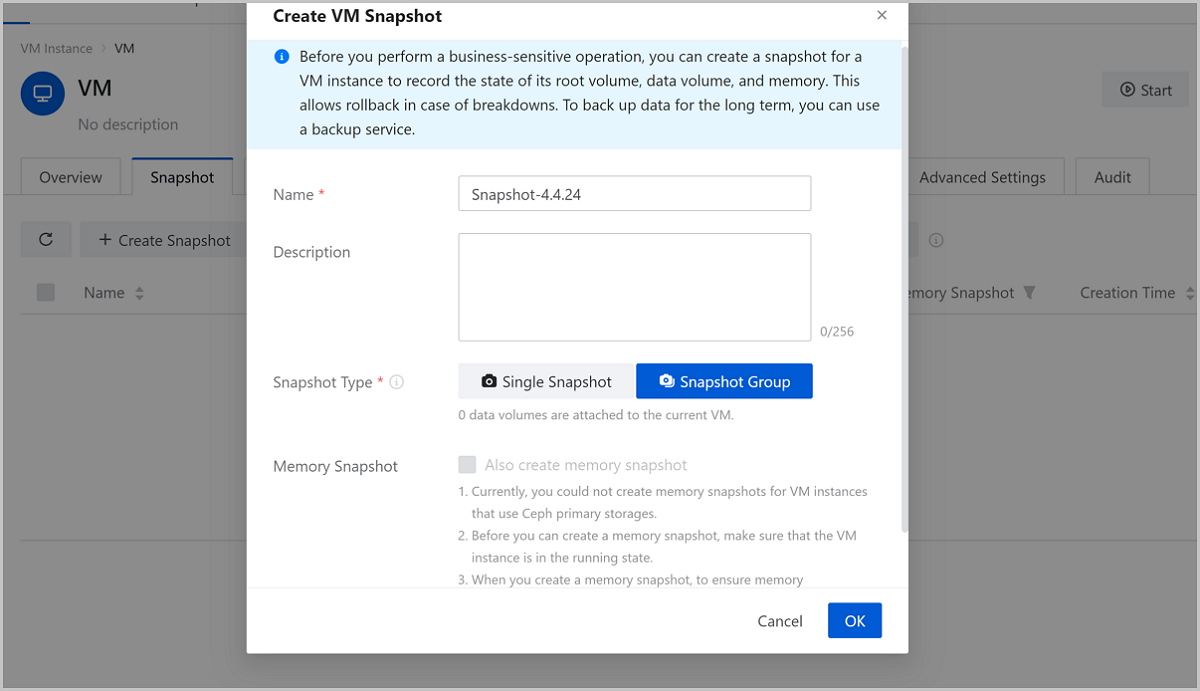Viewport: 1200px width, 691px height.
Task: Click the info icon beside the toolbar
Action: click(x=936, y=240)
